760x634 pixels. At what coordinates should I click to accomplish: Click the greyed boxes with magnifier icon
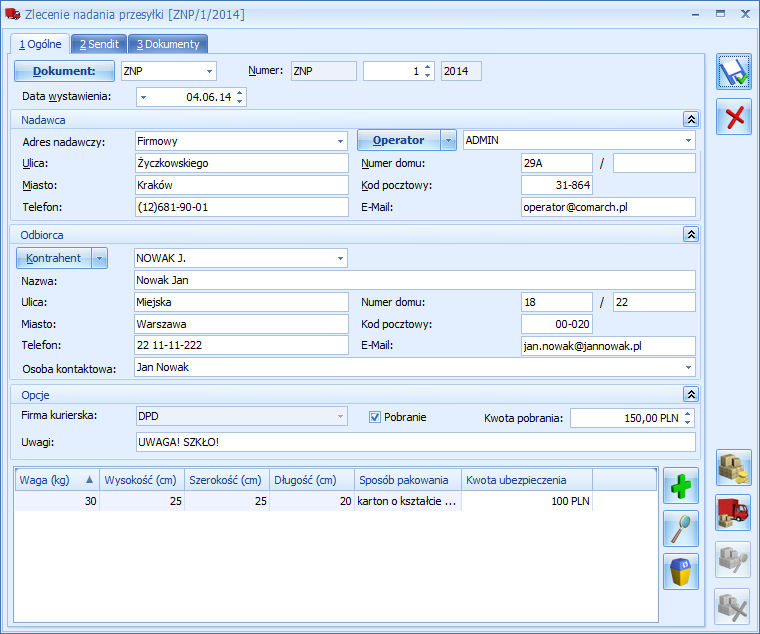pos(734,559)
